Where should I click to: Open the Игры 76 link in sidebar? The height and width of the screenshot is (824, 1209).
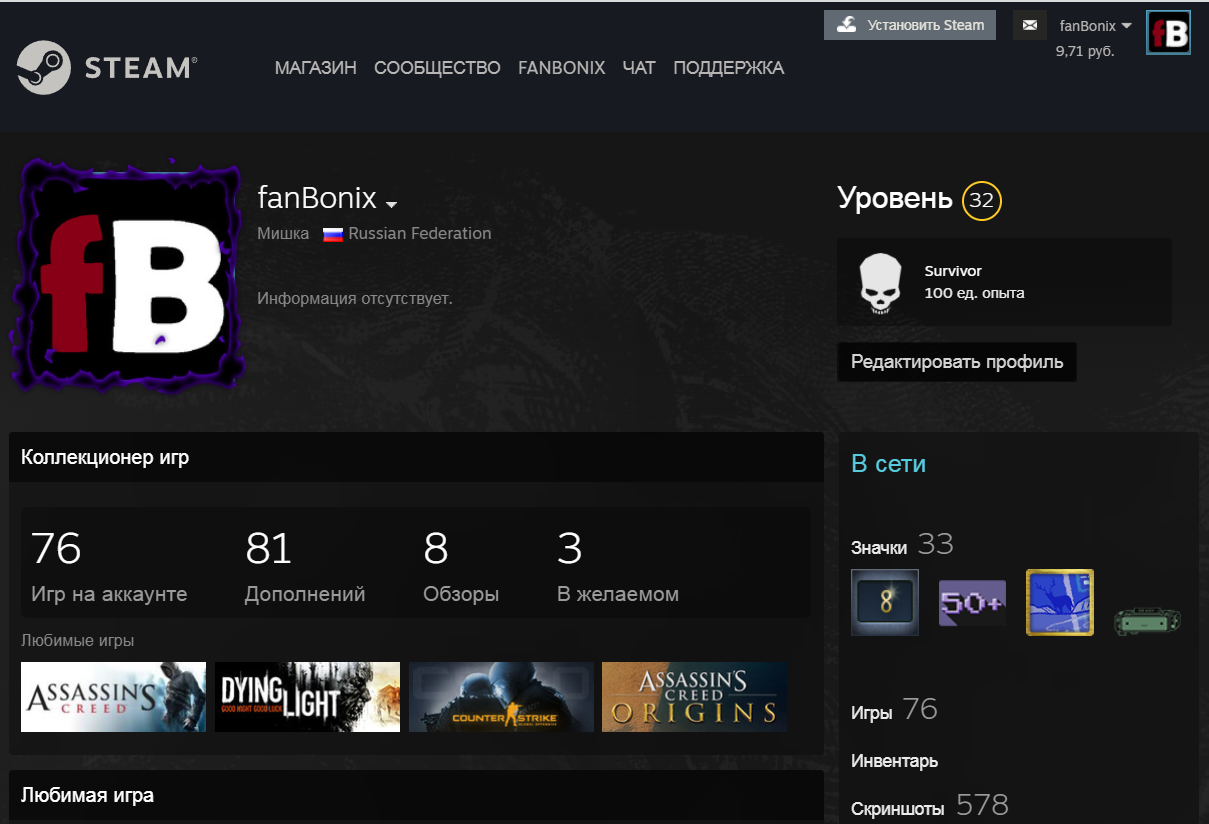895,710
